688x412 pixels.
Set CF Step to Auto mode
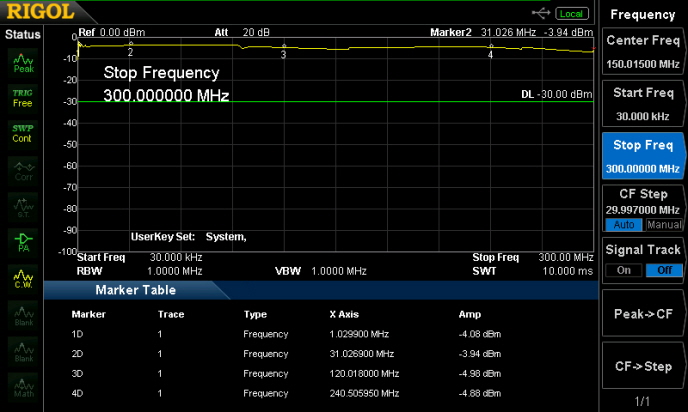coord(624,224)
